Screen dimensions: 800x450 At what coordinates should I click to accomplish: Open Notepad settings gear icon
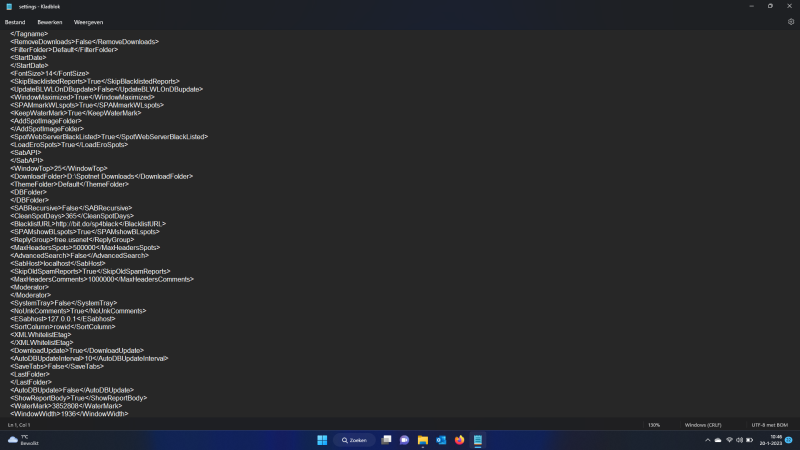[x=790, y=21]
